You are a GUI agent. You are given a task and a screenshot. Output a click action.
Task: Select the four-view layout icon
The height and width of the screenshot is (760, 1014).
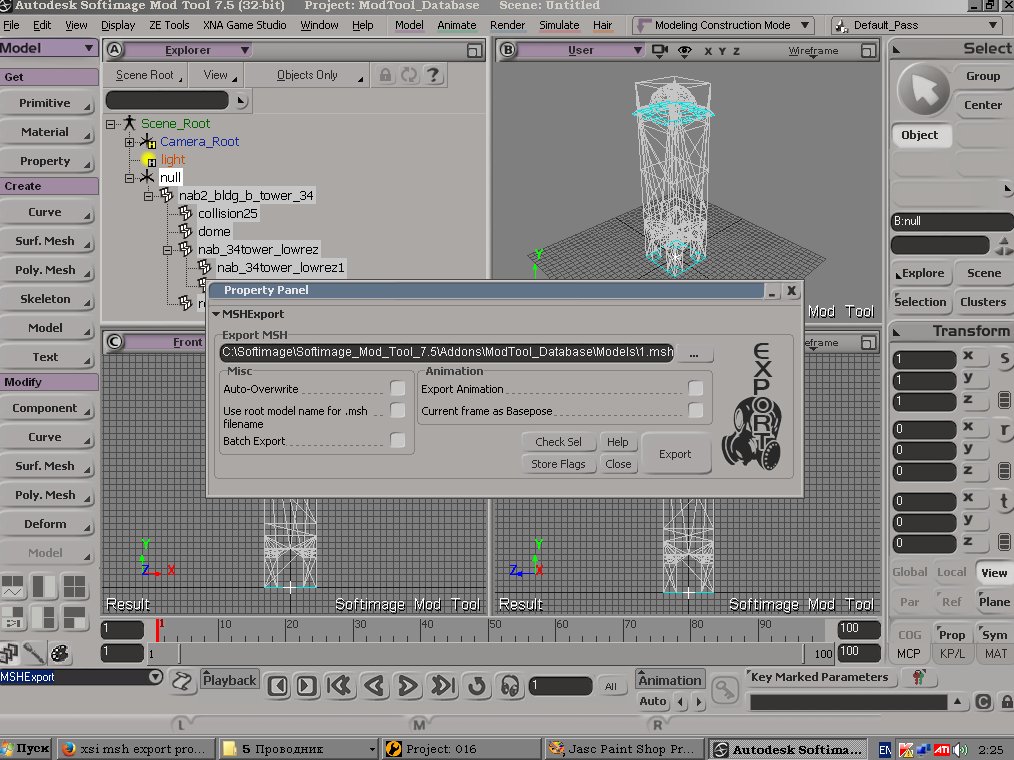74,587
